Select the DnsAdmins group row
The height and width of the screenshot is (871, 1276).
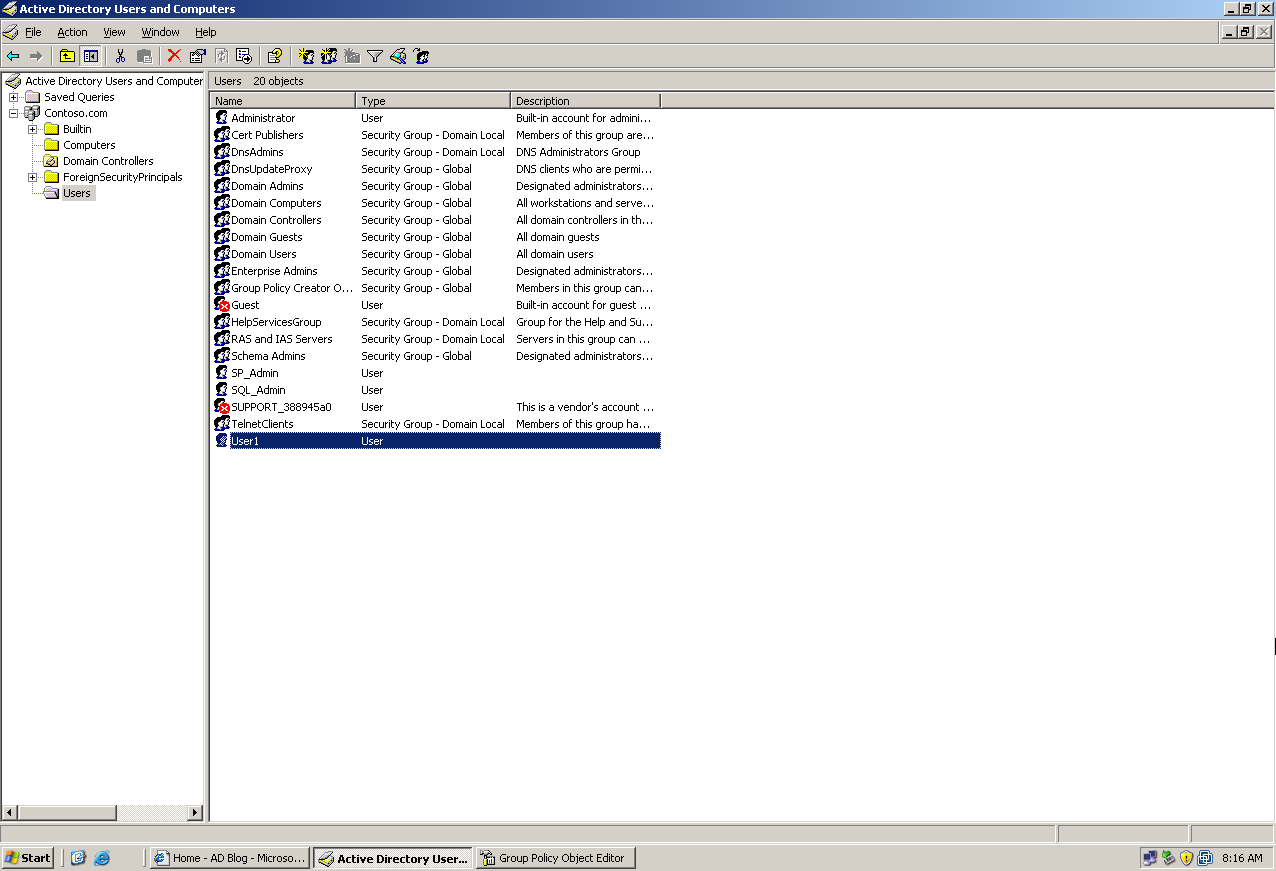tap(436, 152)
